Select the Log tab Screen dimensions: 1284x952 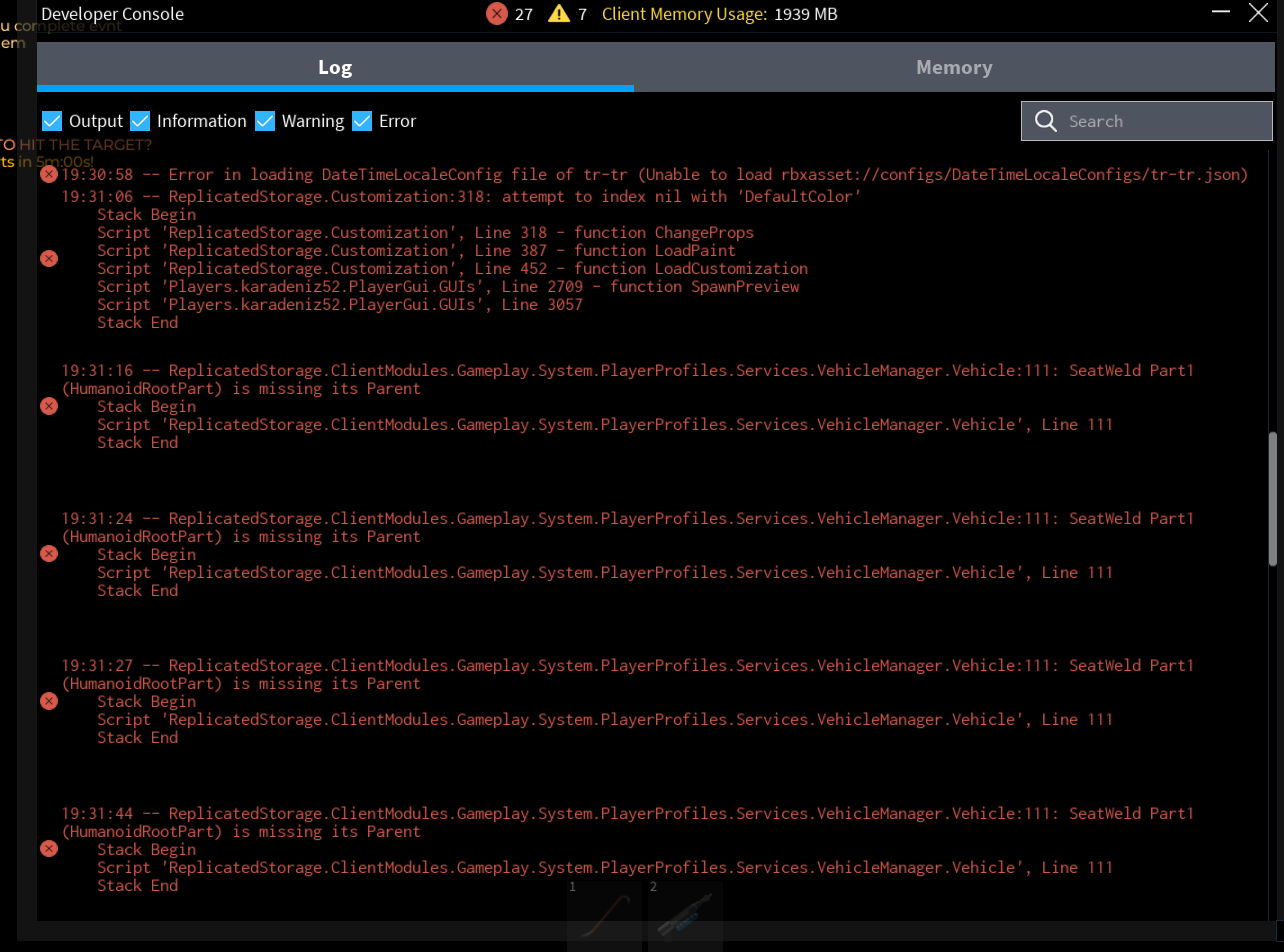[x=335, y=68]
